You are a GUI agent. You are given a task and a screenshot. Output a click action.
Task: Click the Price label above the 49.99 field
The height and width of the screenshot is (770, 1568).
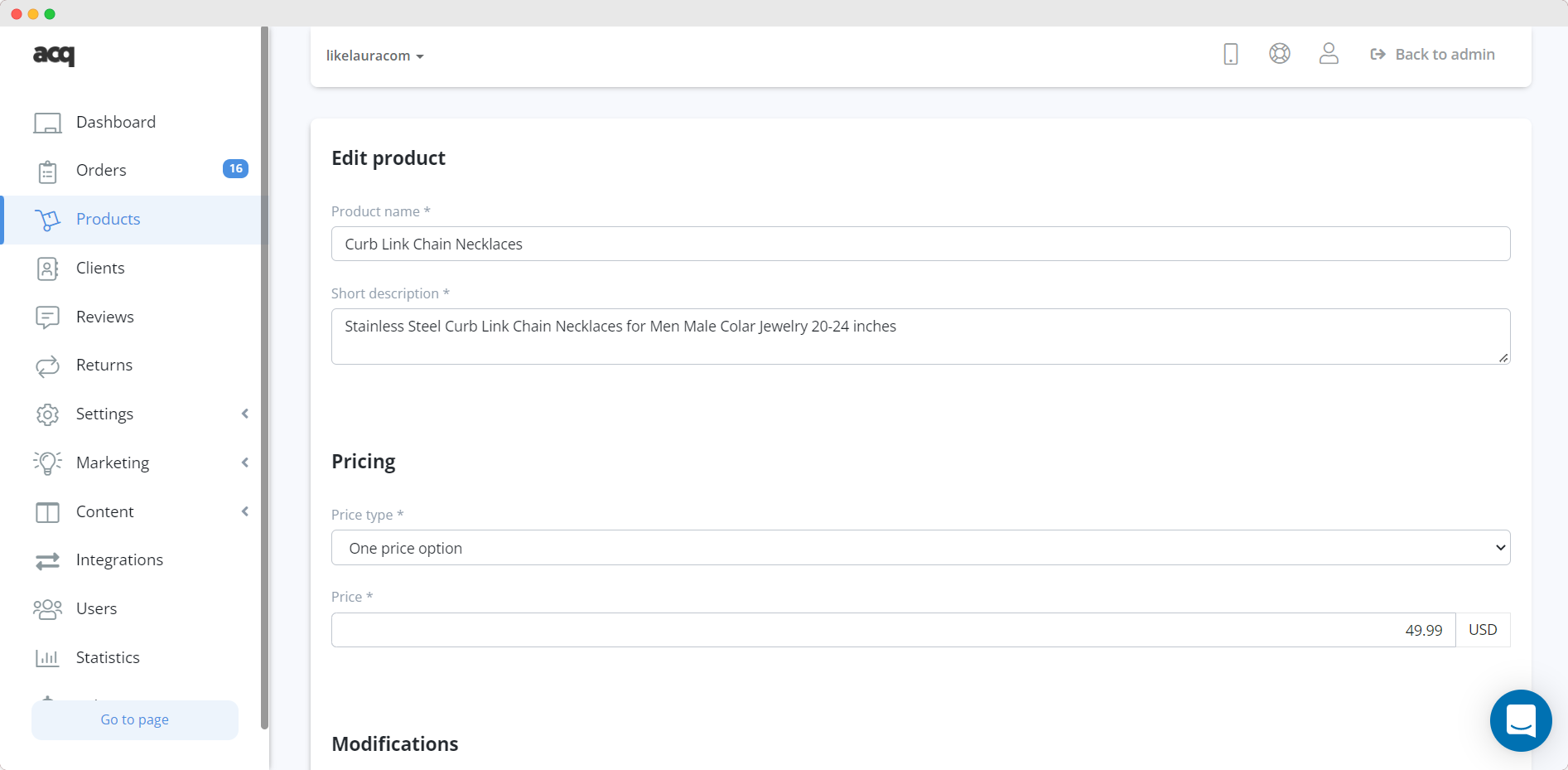352,597
